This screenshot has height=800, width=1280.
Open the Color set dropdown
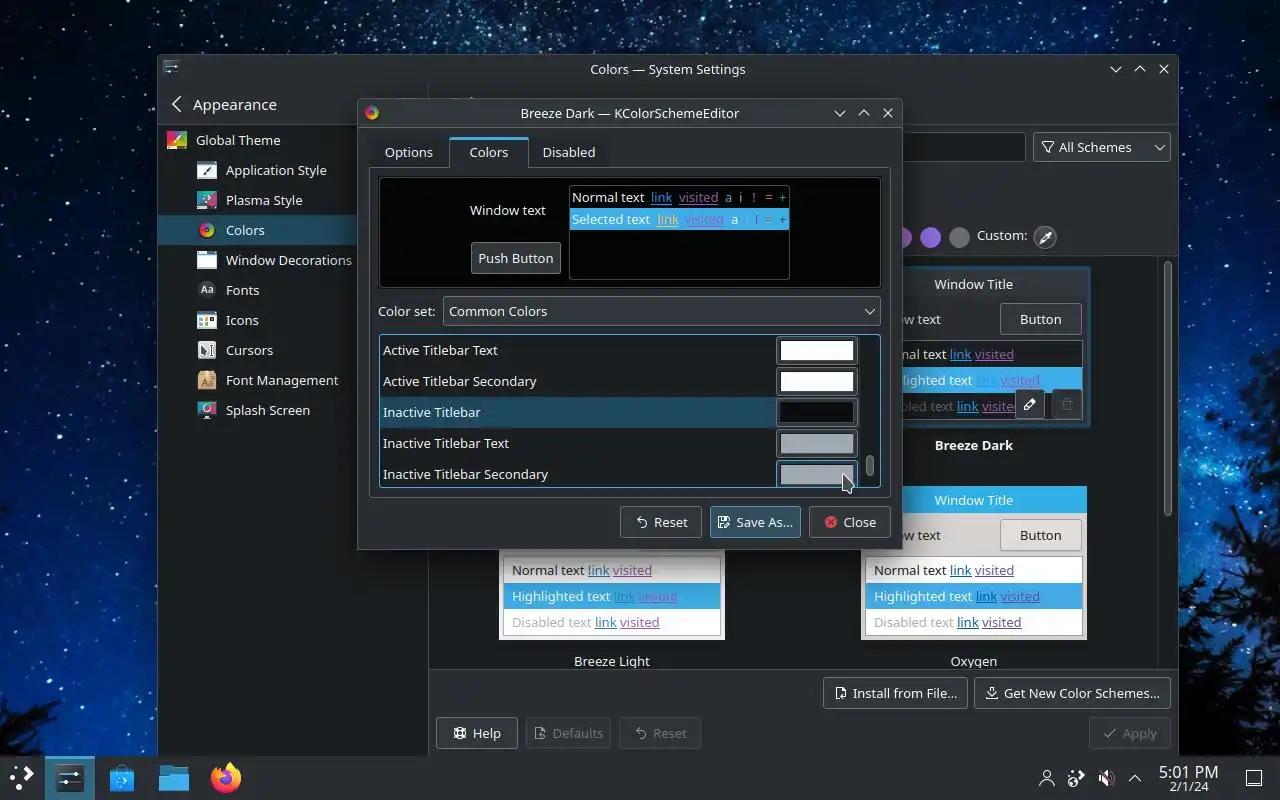661,311
